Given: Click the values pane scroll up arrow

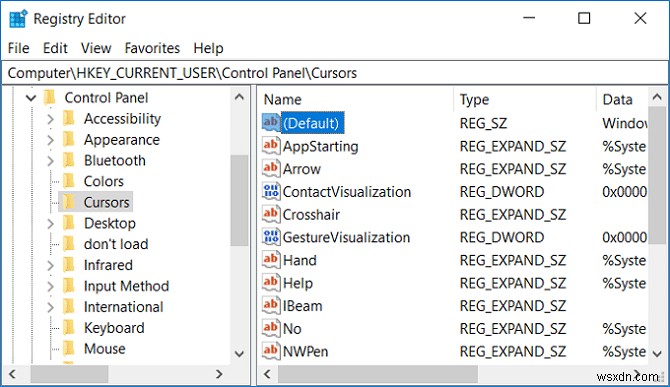Looking at the screenshot, I should click(x=657, y=98).
